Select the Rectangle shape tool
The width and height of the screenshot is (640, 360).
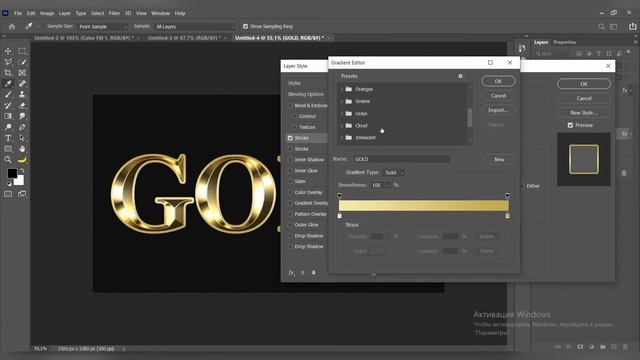click(x=8, y=149)
